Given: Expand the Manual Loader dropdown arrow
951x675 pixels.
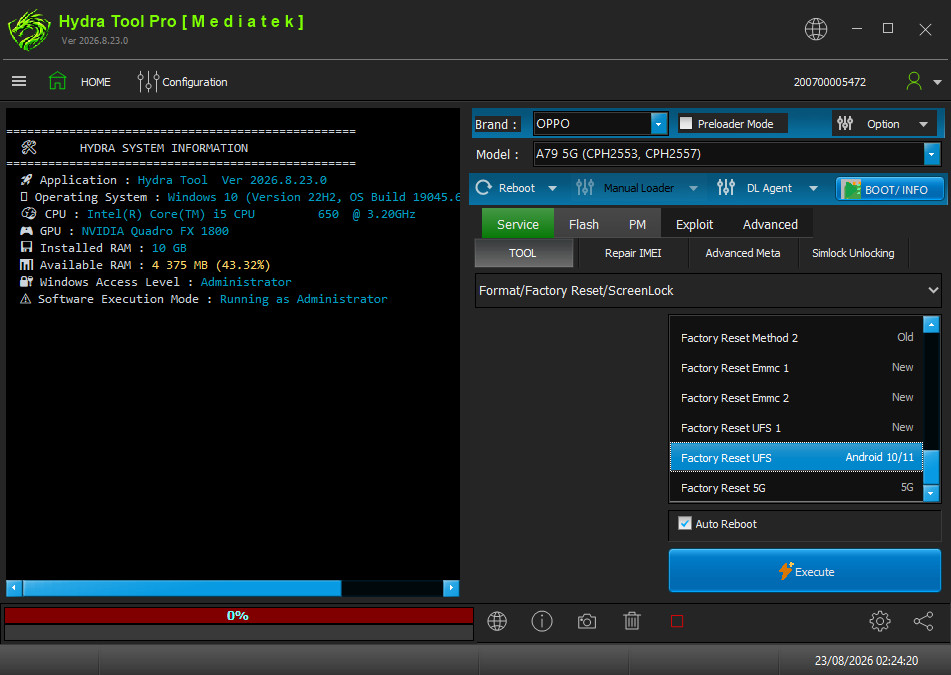Looking at the screenshot, I should tap(693, 188).
